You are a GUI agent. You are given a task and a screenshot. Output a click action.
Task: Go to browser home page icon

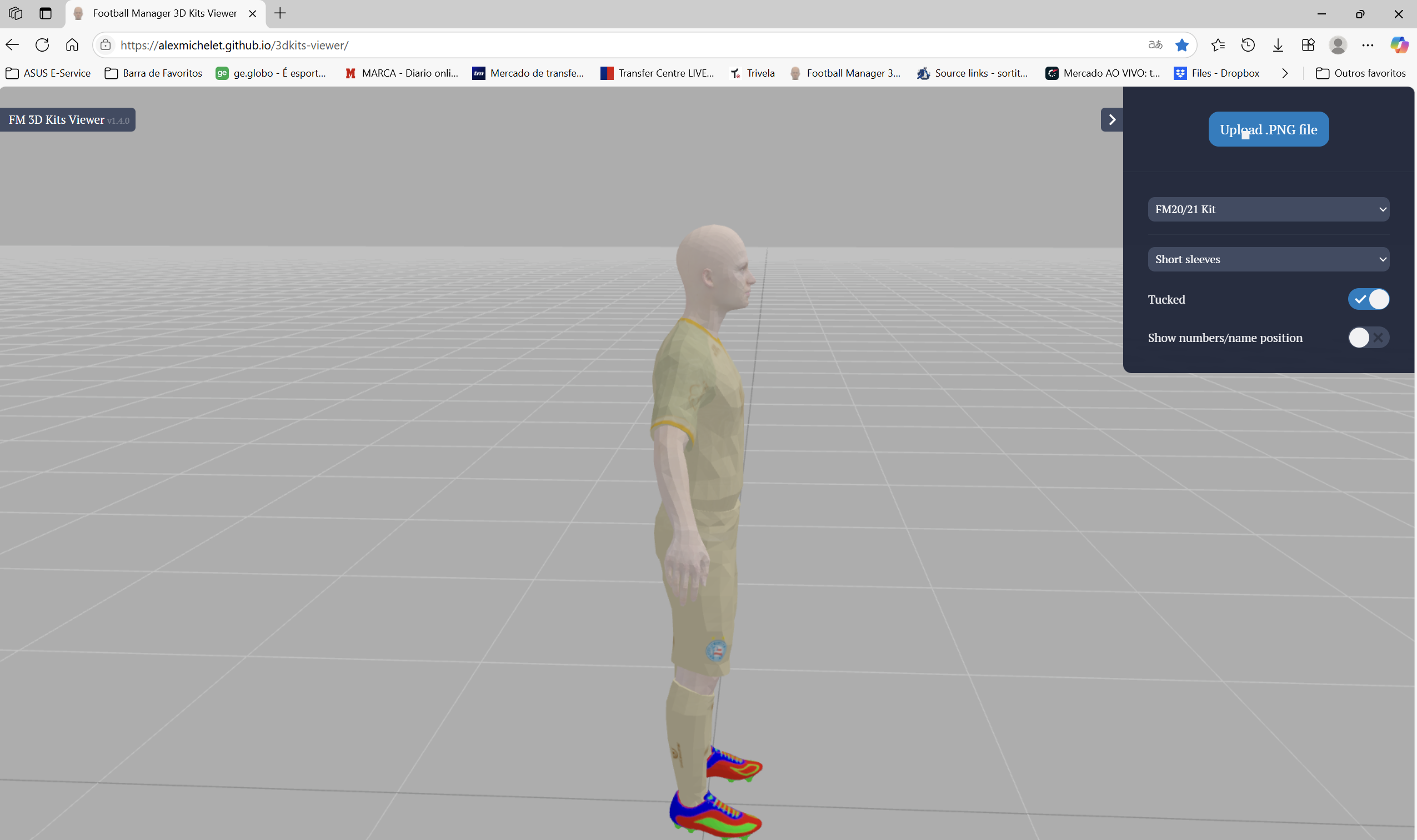[72, 46]
